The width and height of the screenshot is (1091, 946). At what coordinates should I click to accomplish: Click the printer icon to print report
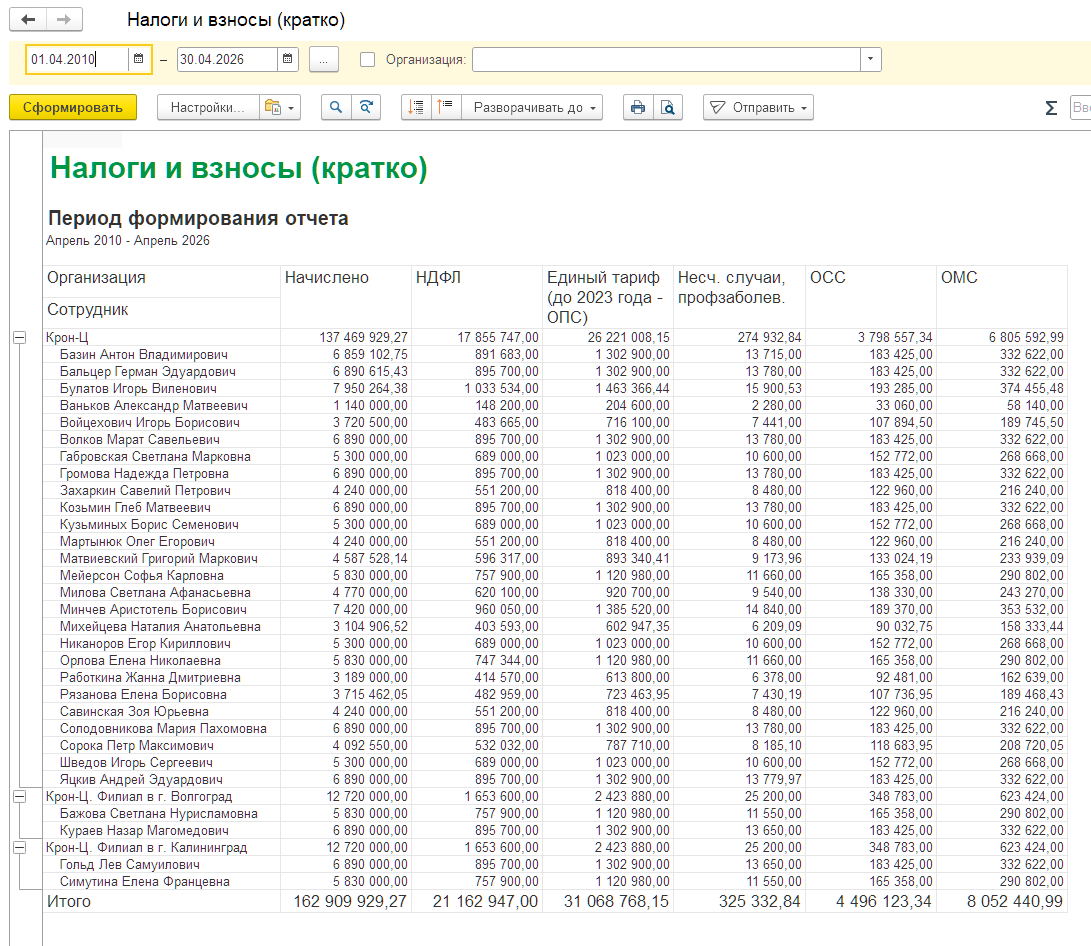(637, 107)
